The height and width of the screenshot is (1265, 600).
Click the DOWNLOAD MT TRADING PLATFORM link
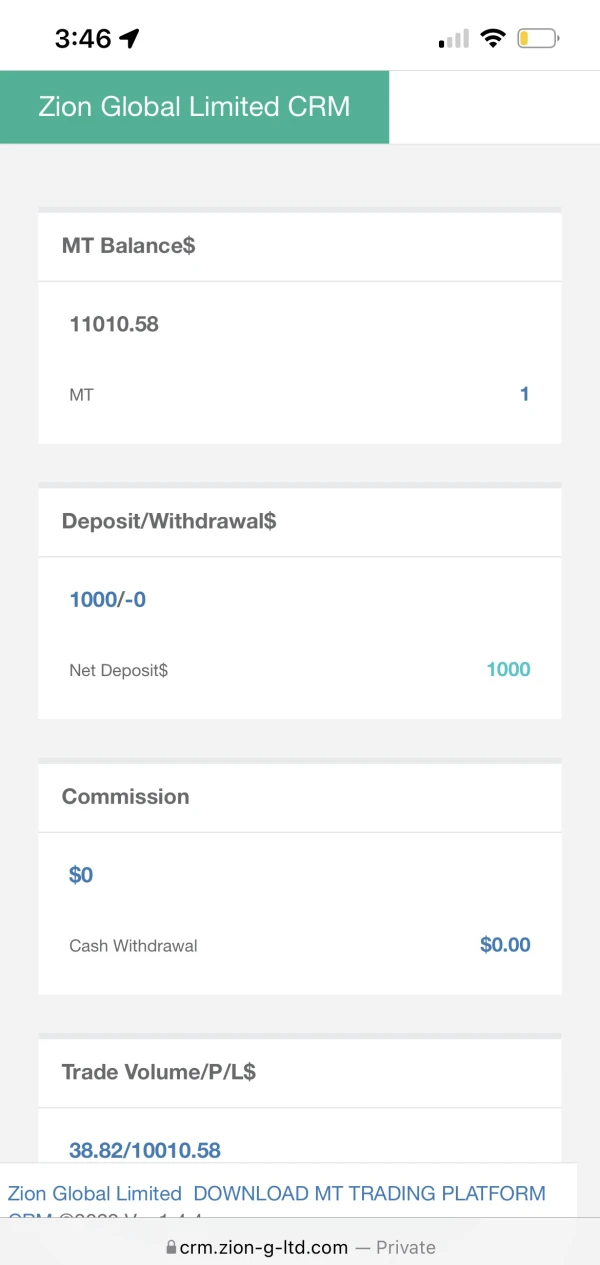click(x=369, y=1193)
